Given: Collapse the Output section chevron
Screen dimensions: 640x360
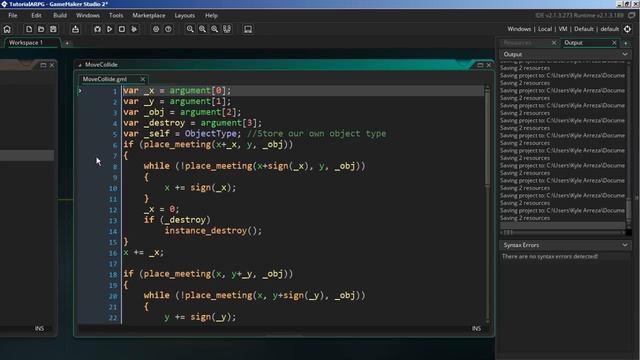Looking at the screenshot, I should pyautogui.click(x=624, y=54).
